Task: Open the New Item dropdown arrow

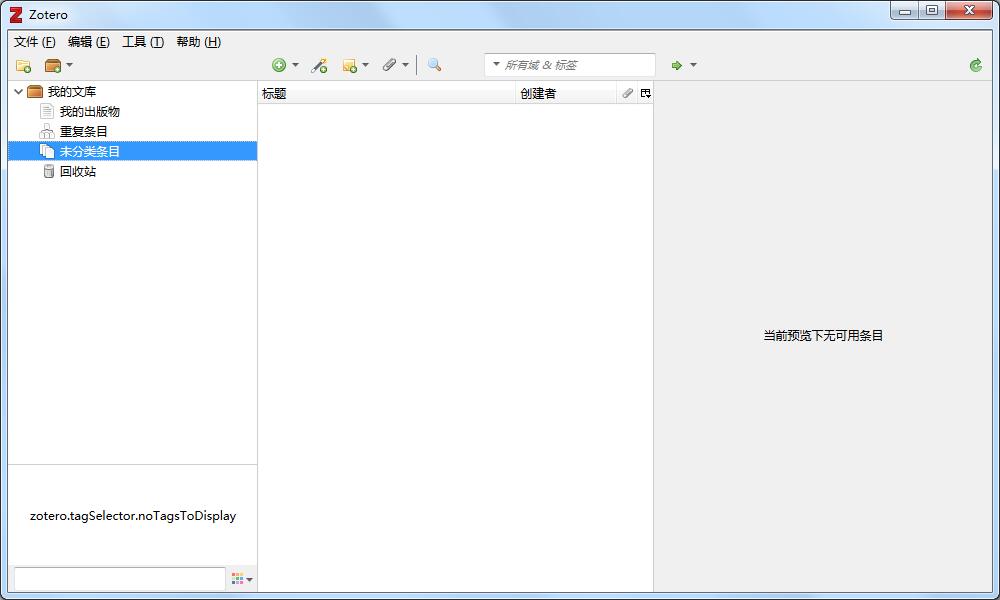Action: click(x=295, y=65)
